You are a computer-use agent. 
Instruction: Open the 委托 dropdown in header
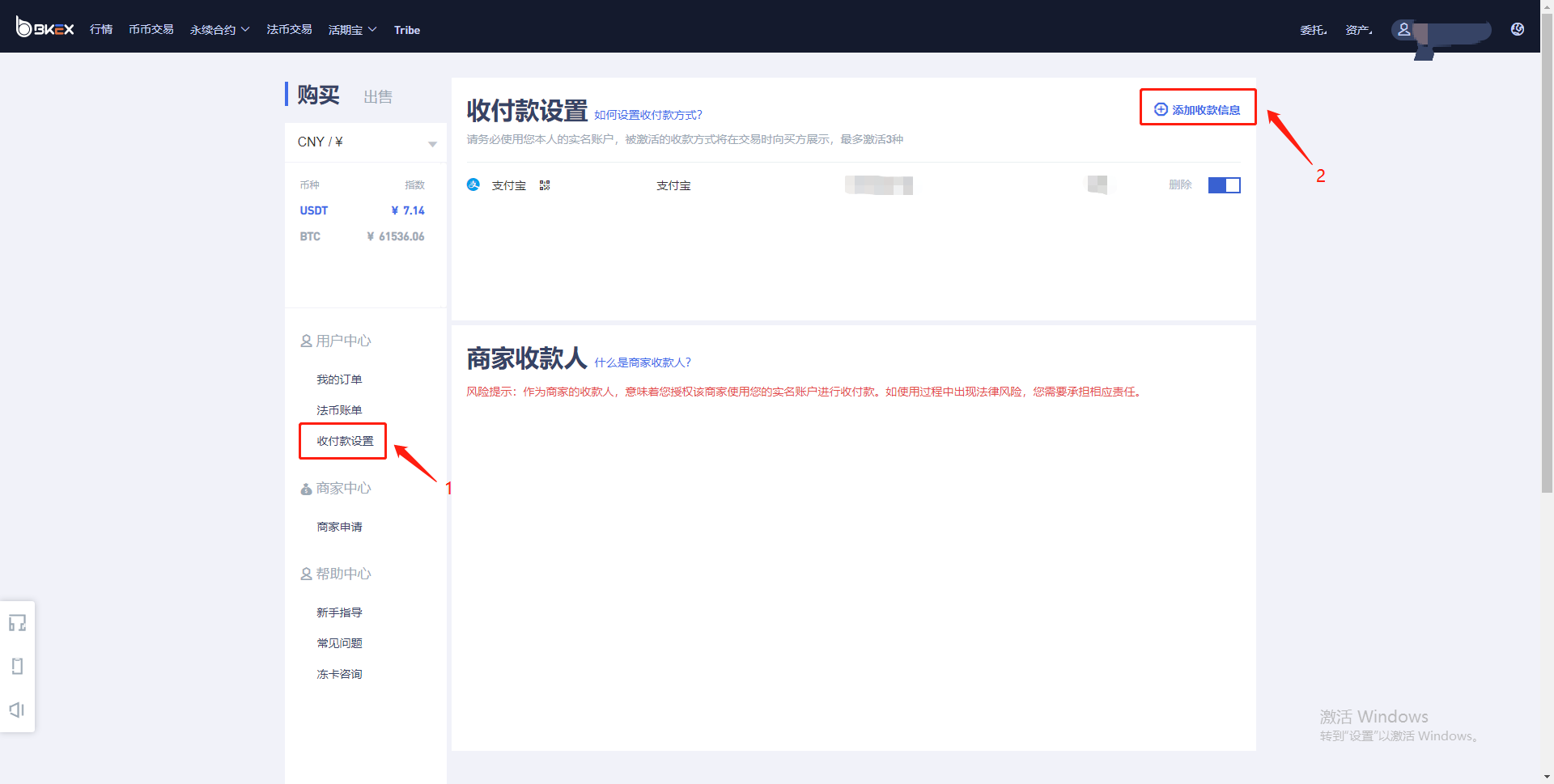coord(1314,30)
